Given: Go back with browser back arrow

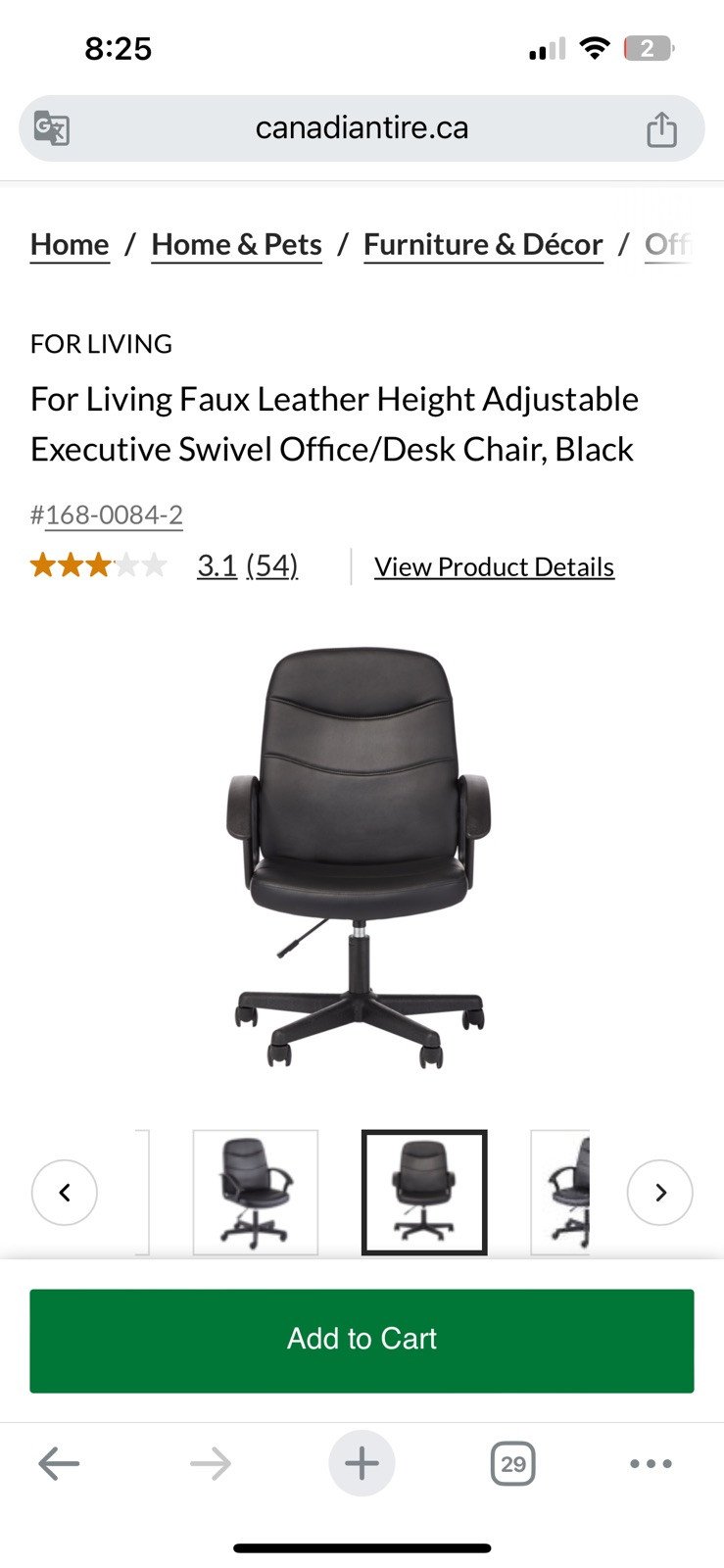Looking at the screenshot, I should [x=59, y=1464].
